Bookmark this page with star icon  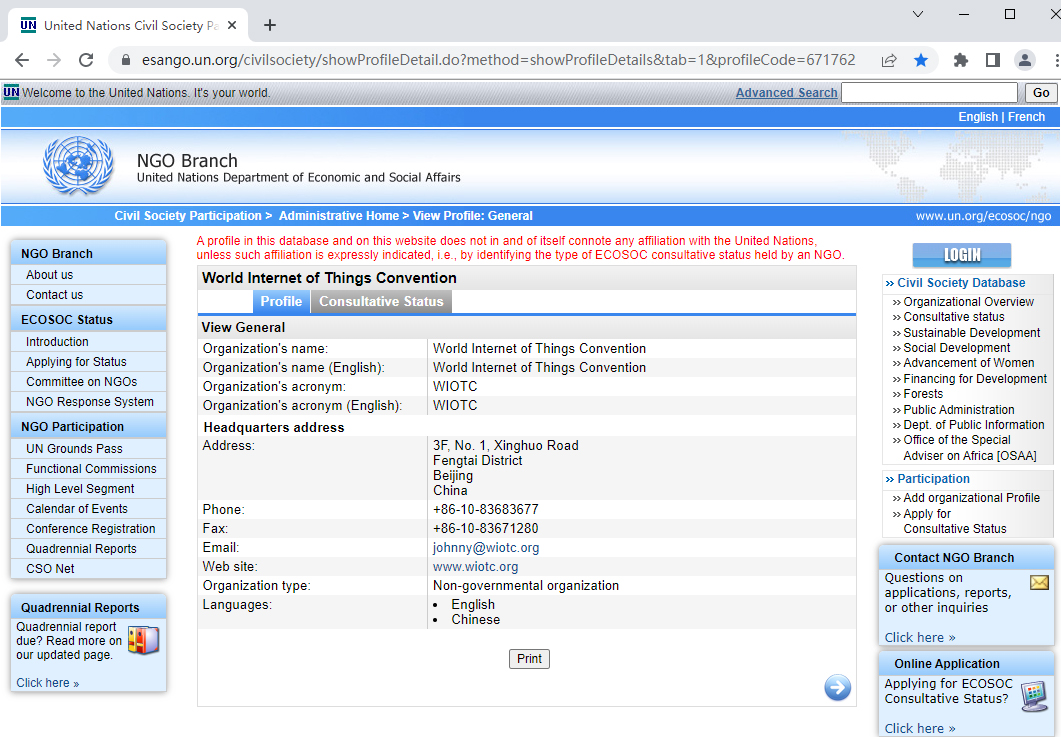click(920, 60)
